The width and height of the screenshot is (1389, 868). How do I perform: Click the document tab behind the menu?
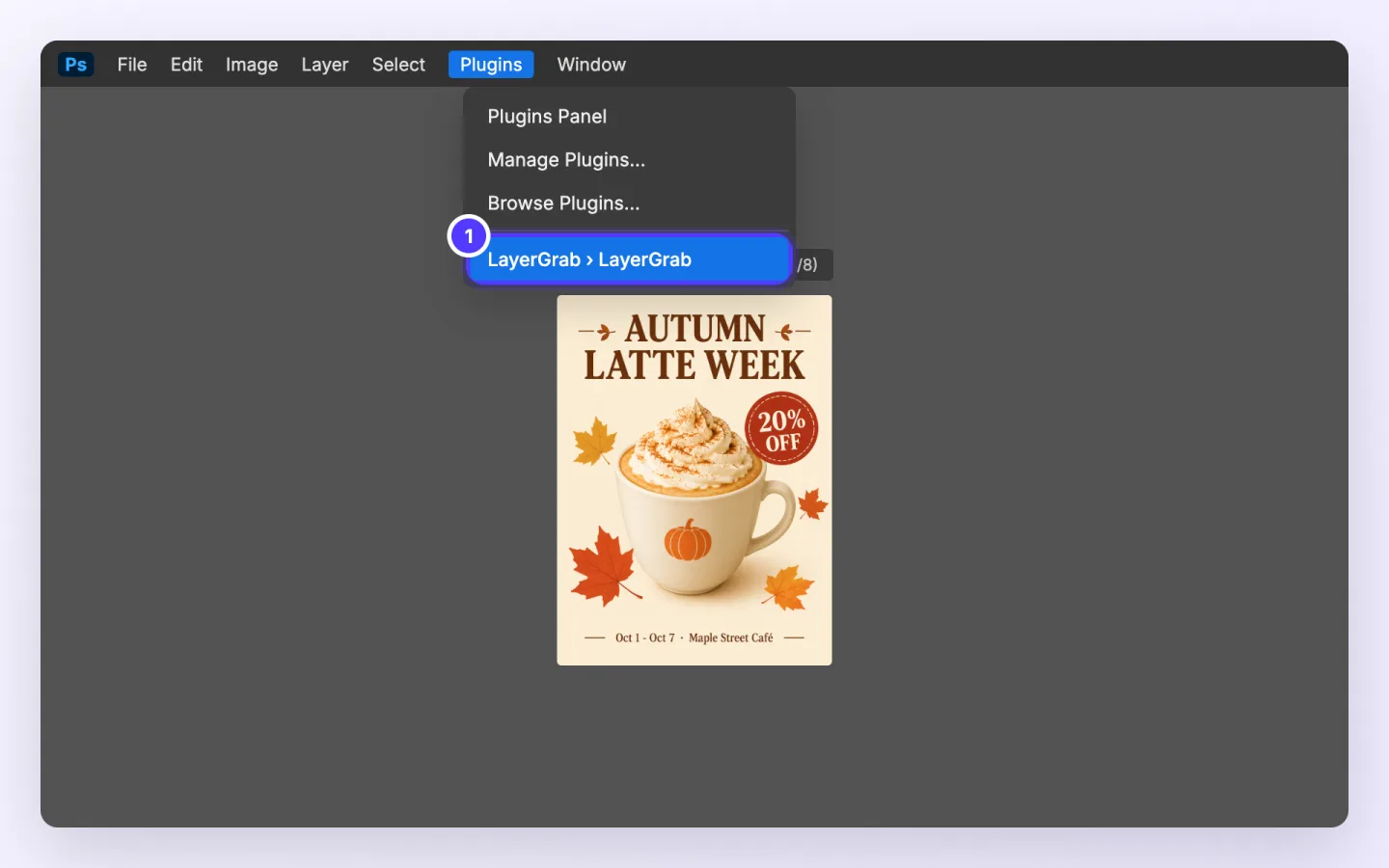(813, 264)
